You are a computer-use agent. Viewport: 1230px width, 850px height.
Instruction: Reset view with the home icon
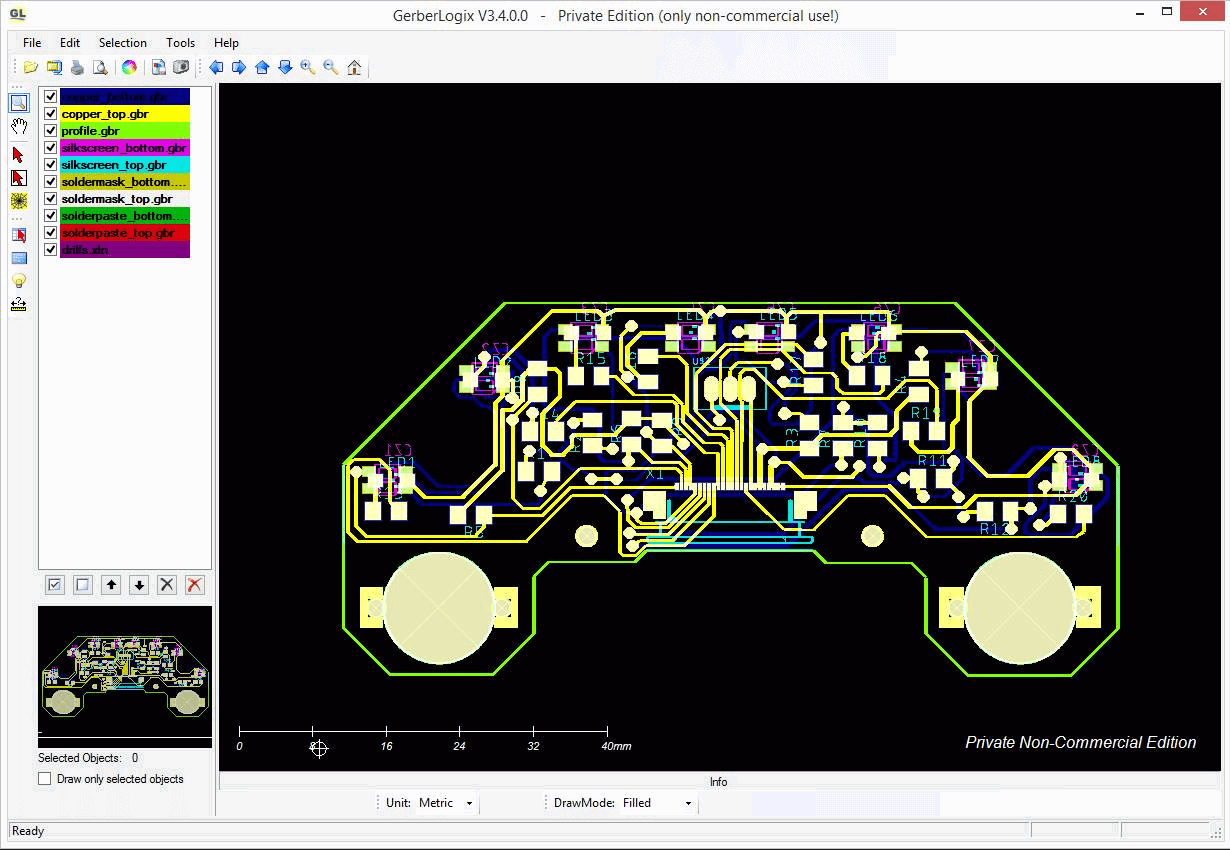(354, 68)
